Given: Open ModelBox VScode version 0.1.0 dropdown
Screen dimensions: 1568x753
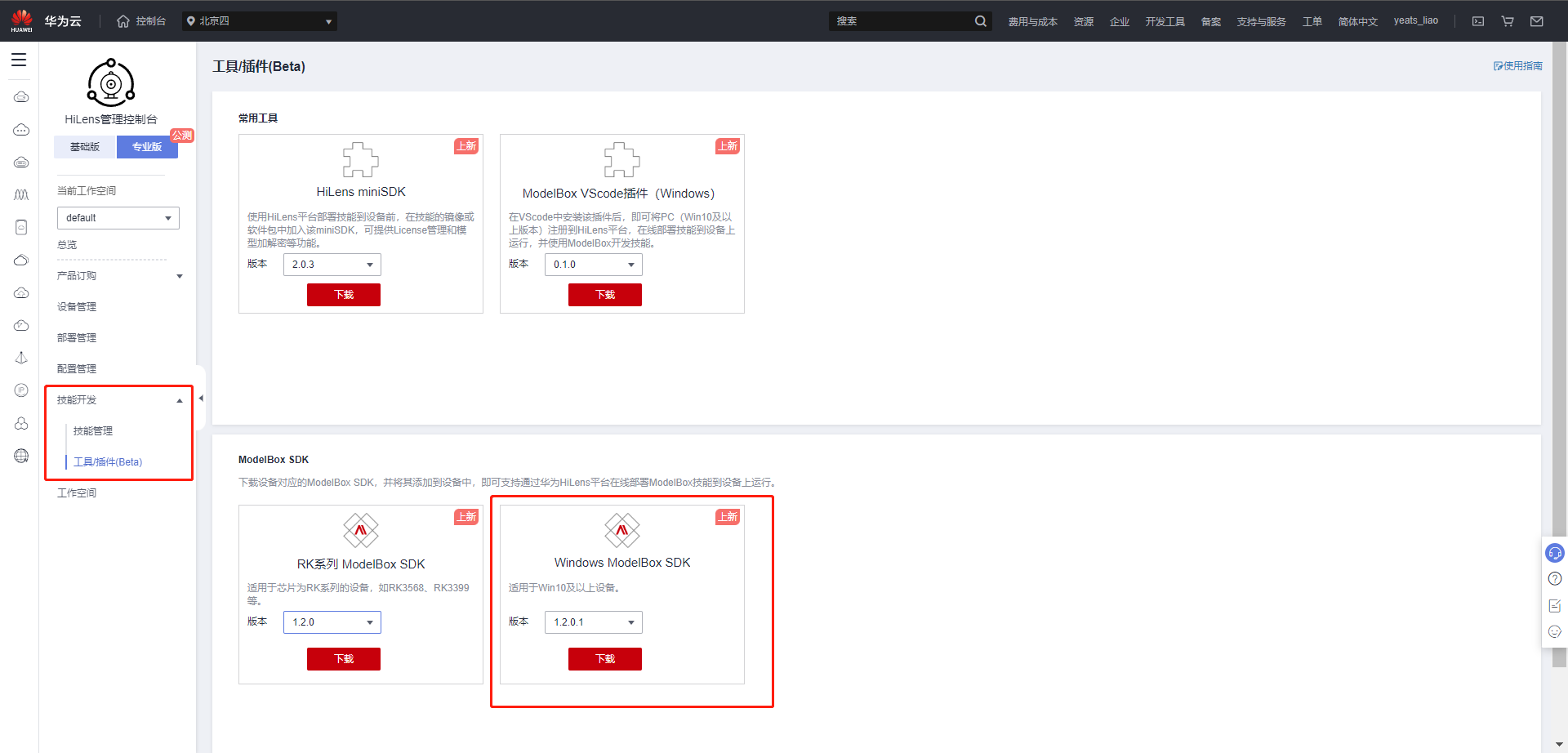Looking at the screenshot, I should point(594,265).
